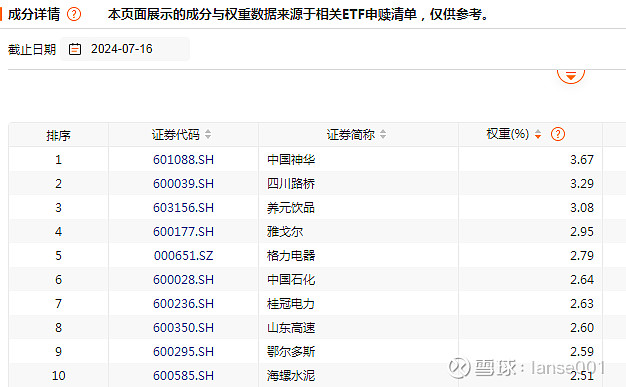Open stock code 600039.SH
Viewport: 626px width, 387px height.
pos(183,184)
